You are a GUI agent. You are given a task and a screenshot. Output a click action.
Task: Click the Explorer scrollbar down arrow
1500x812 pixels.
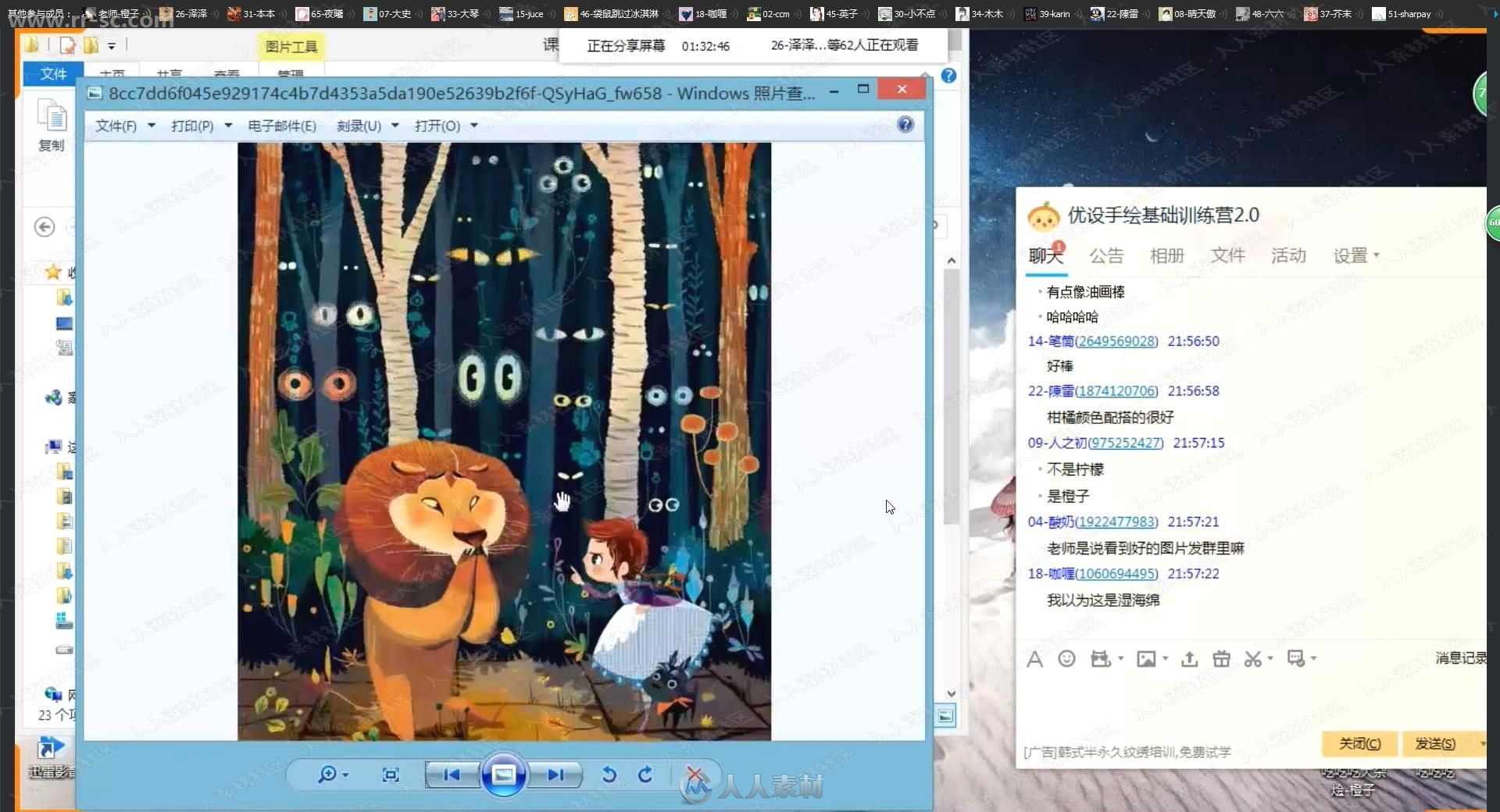tap(951, 693)
